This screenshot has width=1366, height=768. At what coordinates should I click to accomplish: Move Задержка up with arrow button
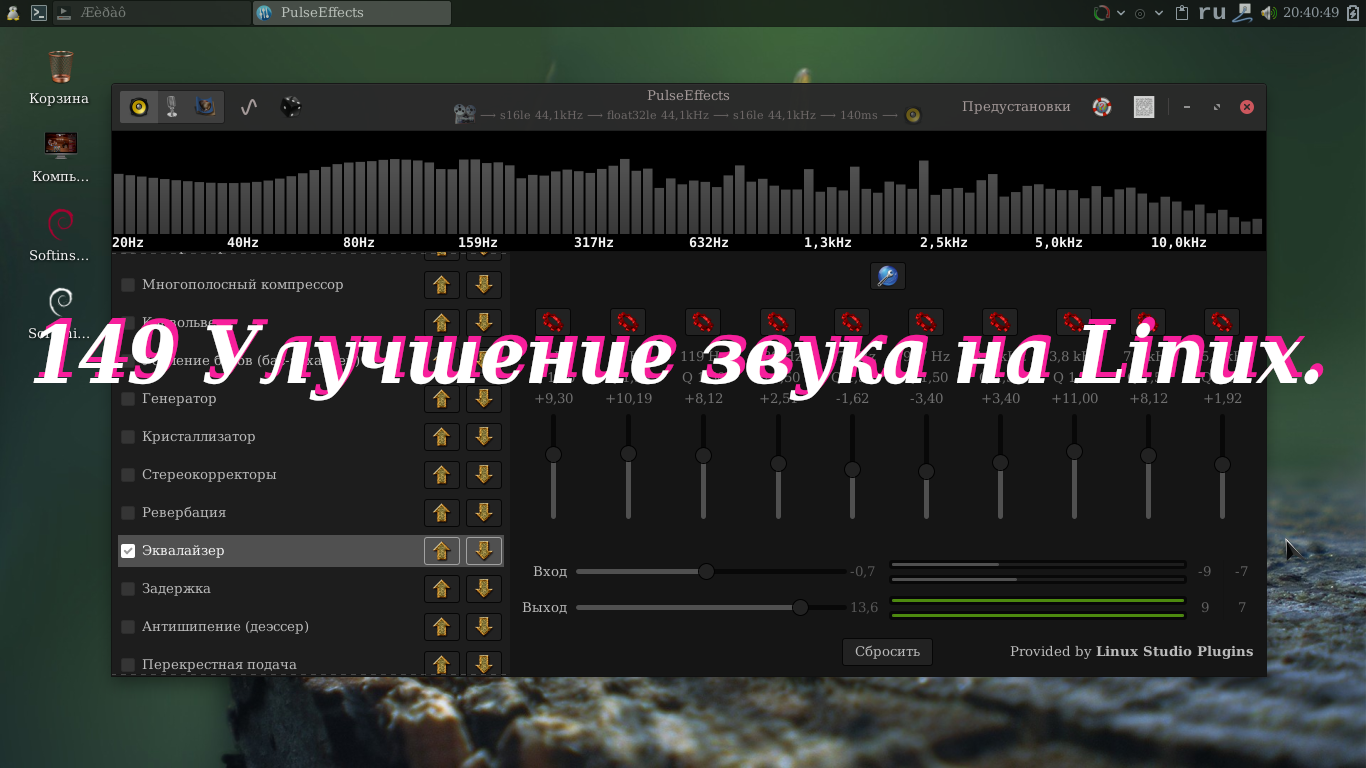(x=442, y=589)
